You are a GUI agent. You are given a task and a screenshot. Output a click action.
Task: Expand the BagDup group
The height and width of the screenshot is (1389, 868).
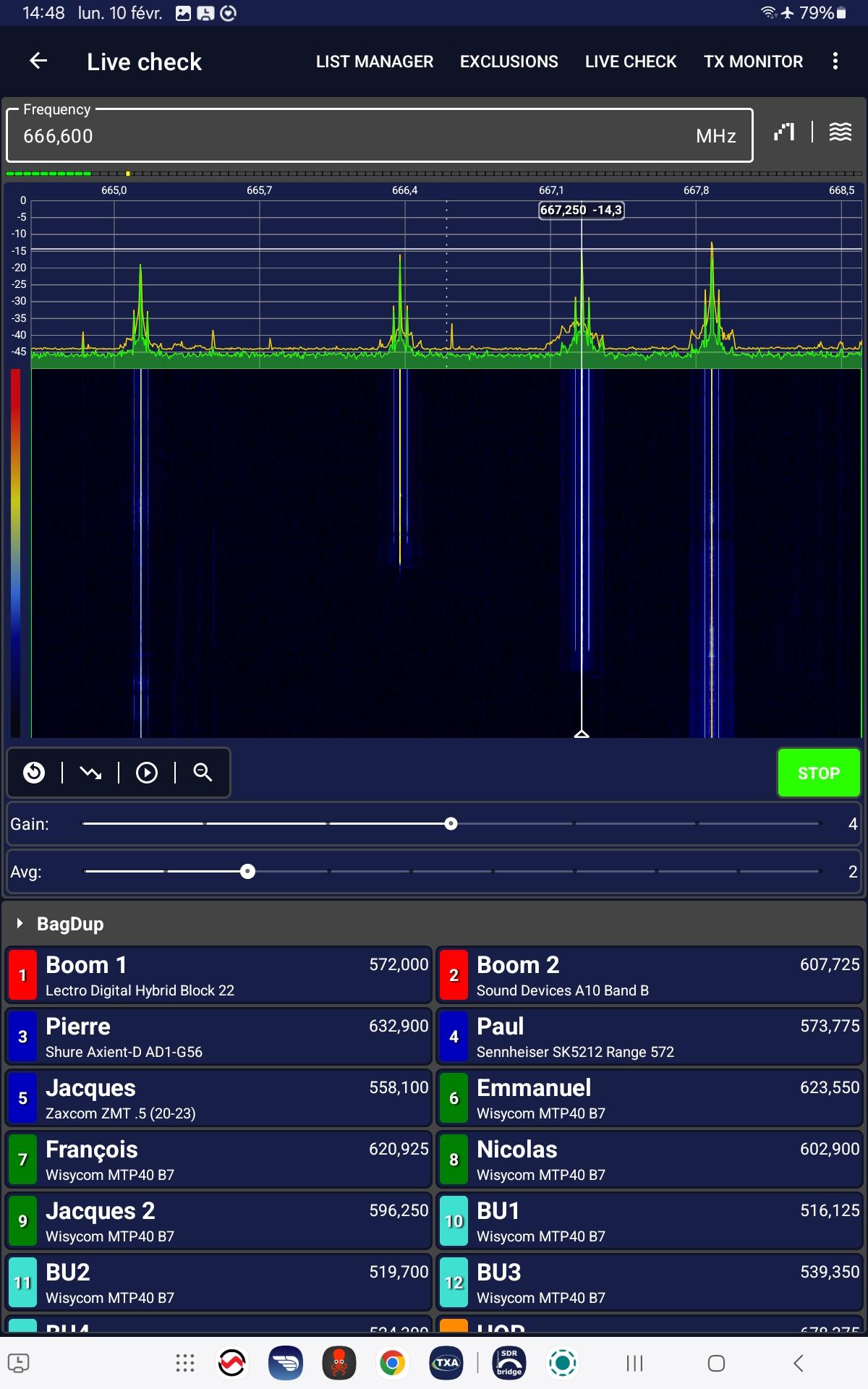(20, 923)
